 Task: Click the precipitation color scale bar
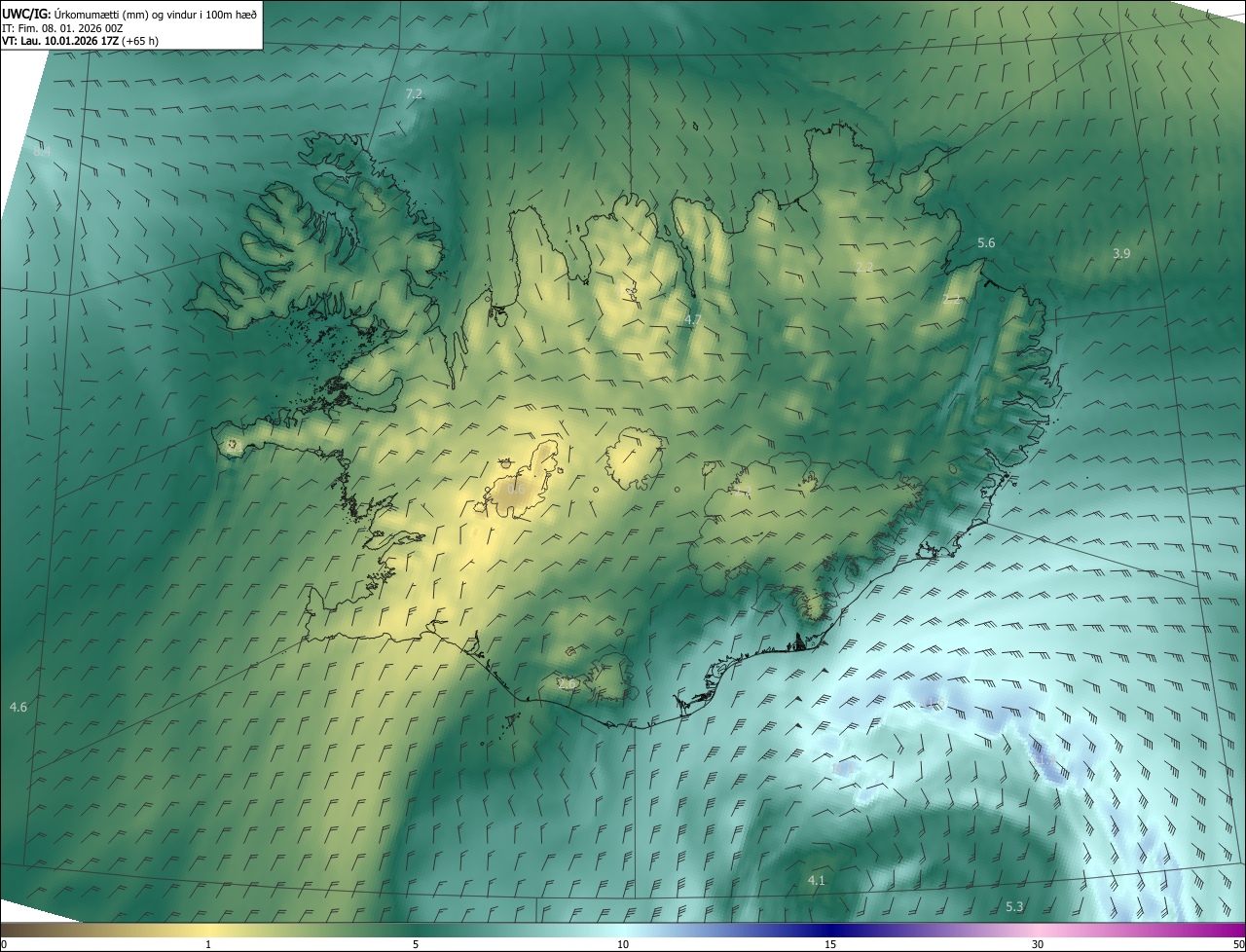(623, 930)
